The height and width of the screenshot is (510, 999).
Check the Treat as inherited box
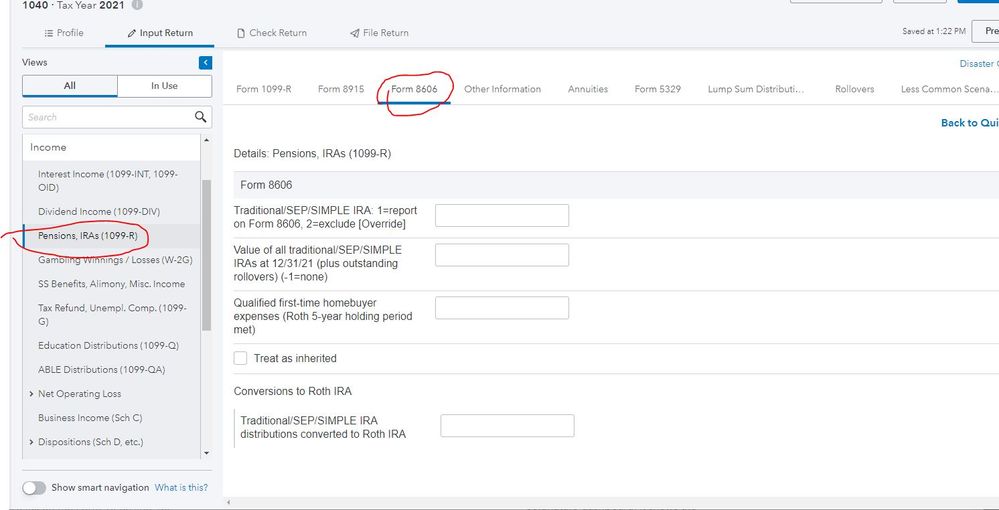tap(241, 358)
